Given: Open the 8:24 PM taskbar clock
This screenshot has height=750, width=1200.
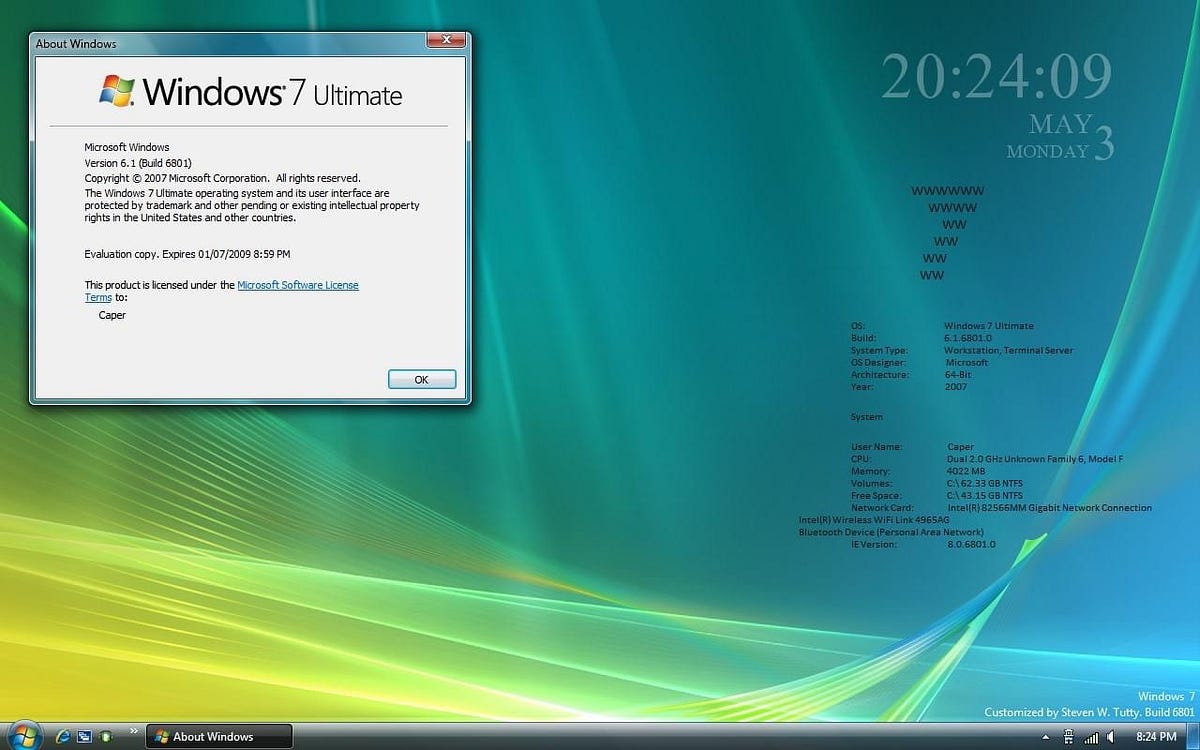Looking at the screenshot, I should point(1156,737).
